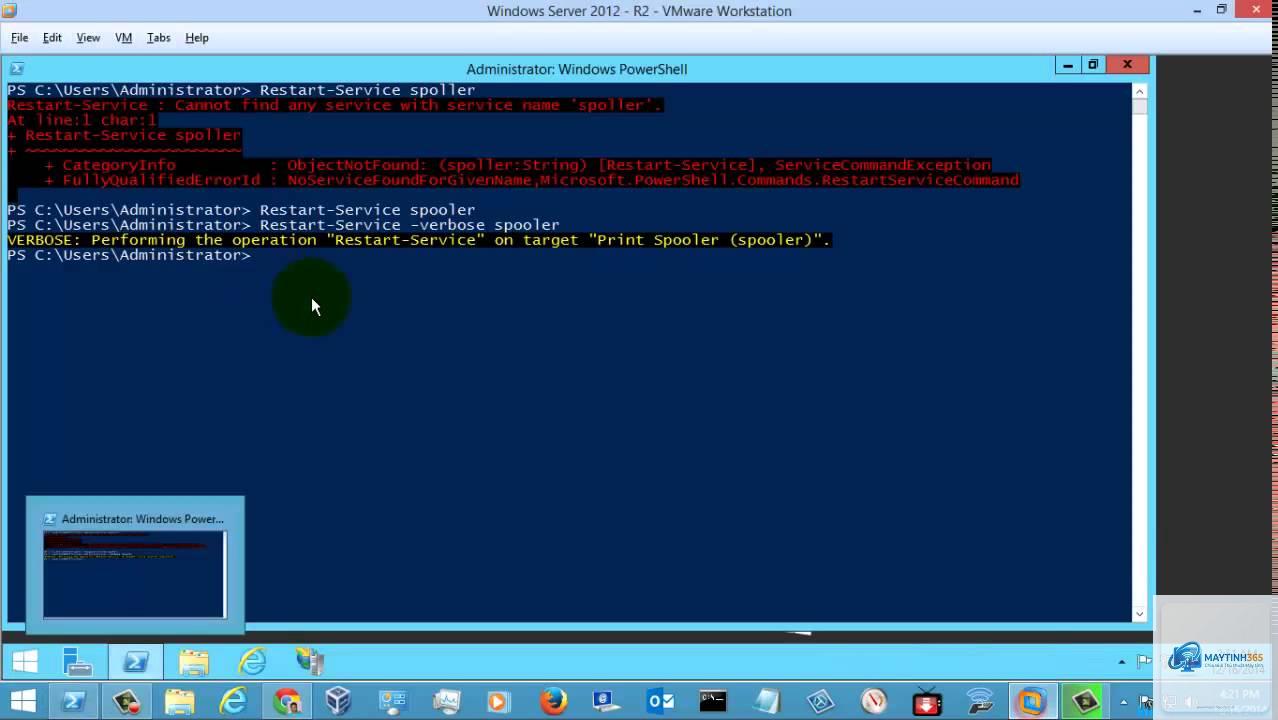The image size is (1278, 720).
Task: Click PowerShell icon in guest VM taskbar
Action: [135, 662]
